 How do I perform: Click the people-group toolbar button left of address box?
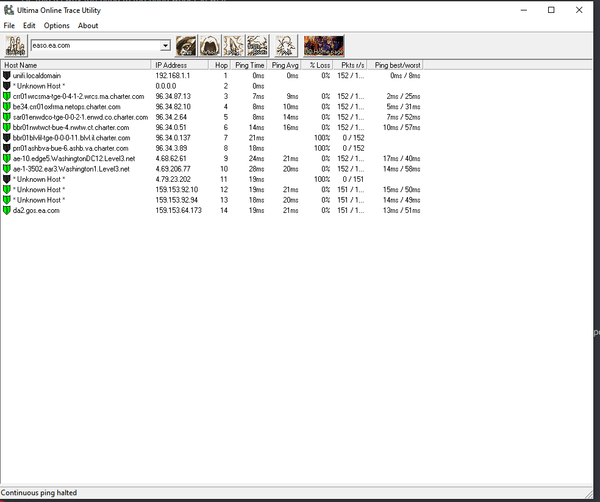point(16,46)
